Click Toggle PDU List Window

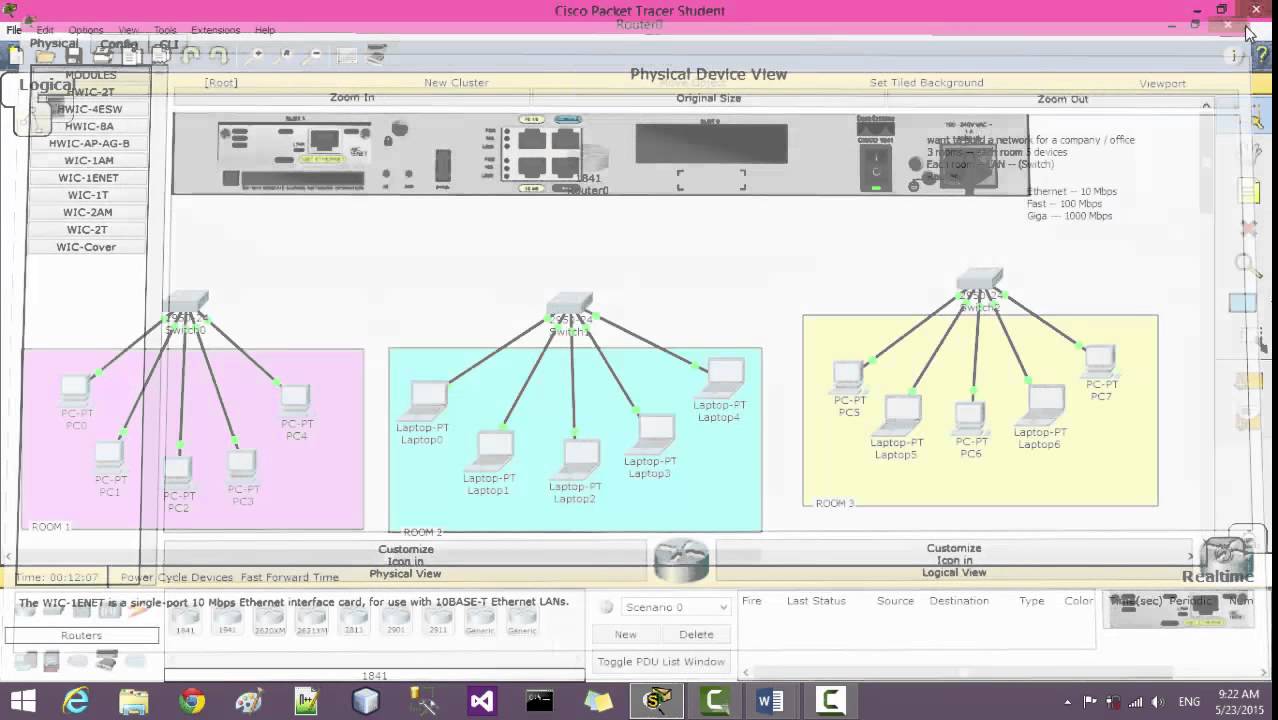pos(661,661)
